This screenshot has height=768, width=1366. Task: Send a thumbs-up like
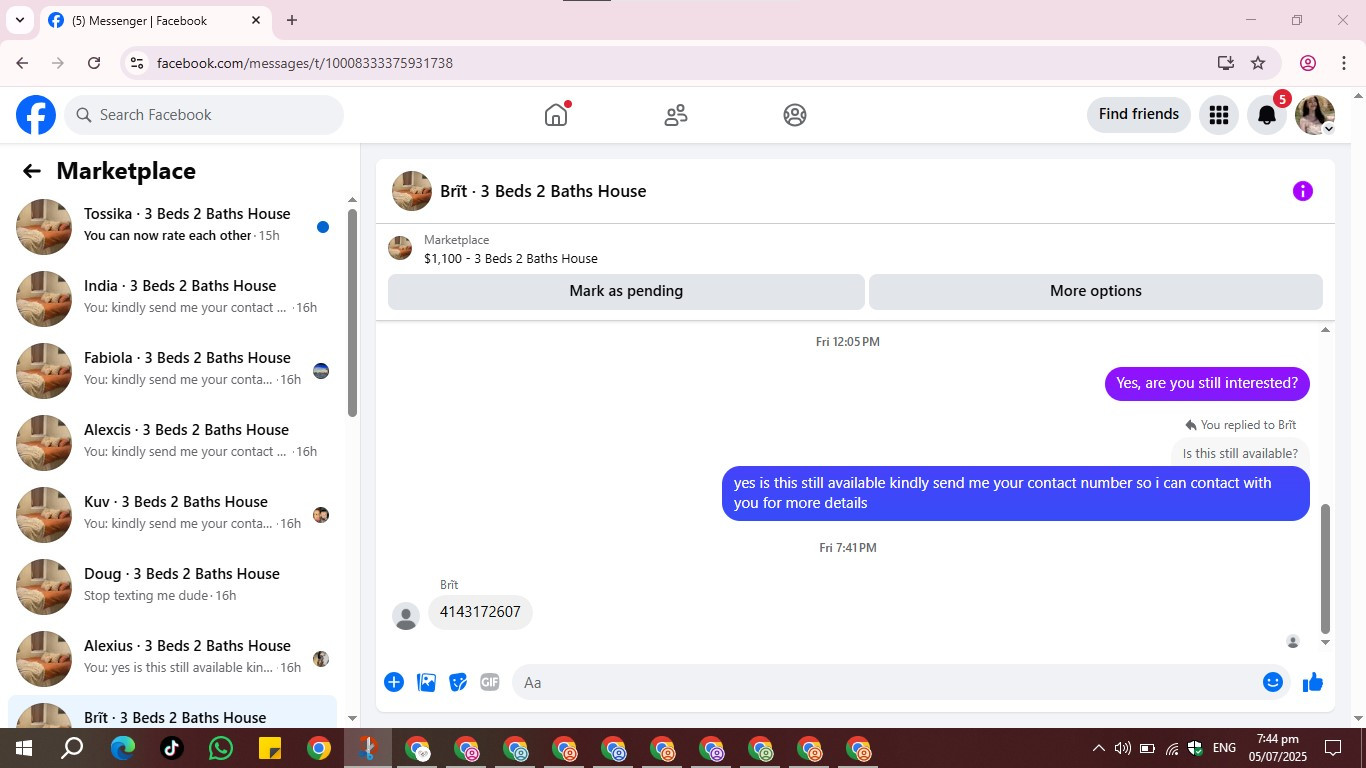coord(1313,682)
